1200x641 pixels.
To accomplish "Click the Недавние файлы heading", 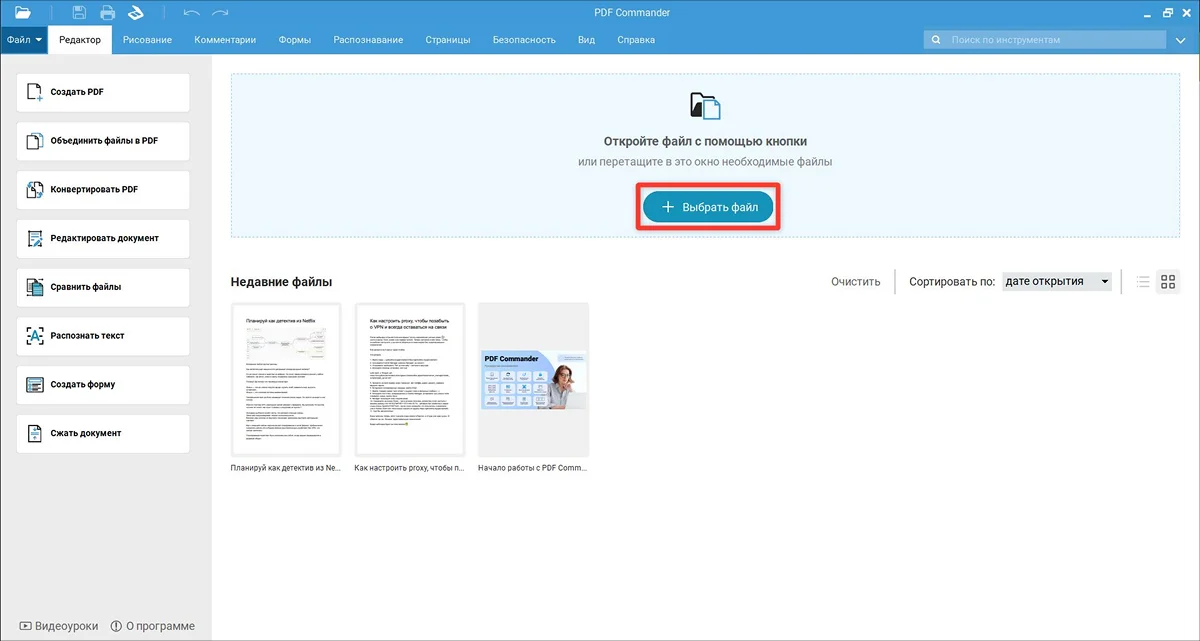I will 281,282.
